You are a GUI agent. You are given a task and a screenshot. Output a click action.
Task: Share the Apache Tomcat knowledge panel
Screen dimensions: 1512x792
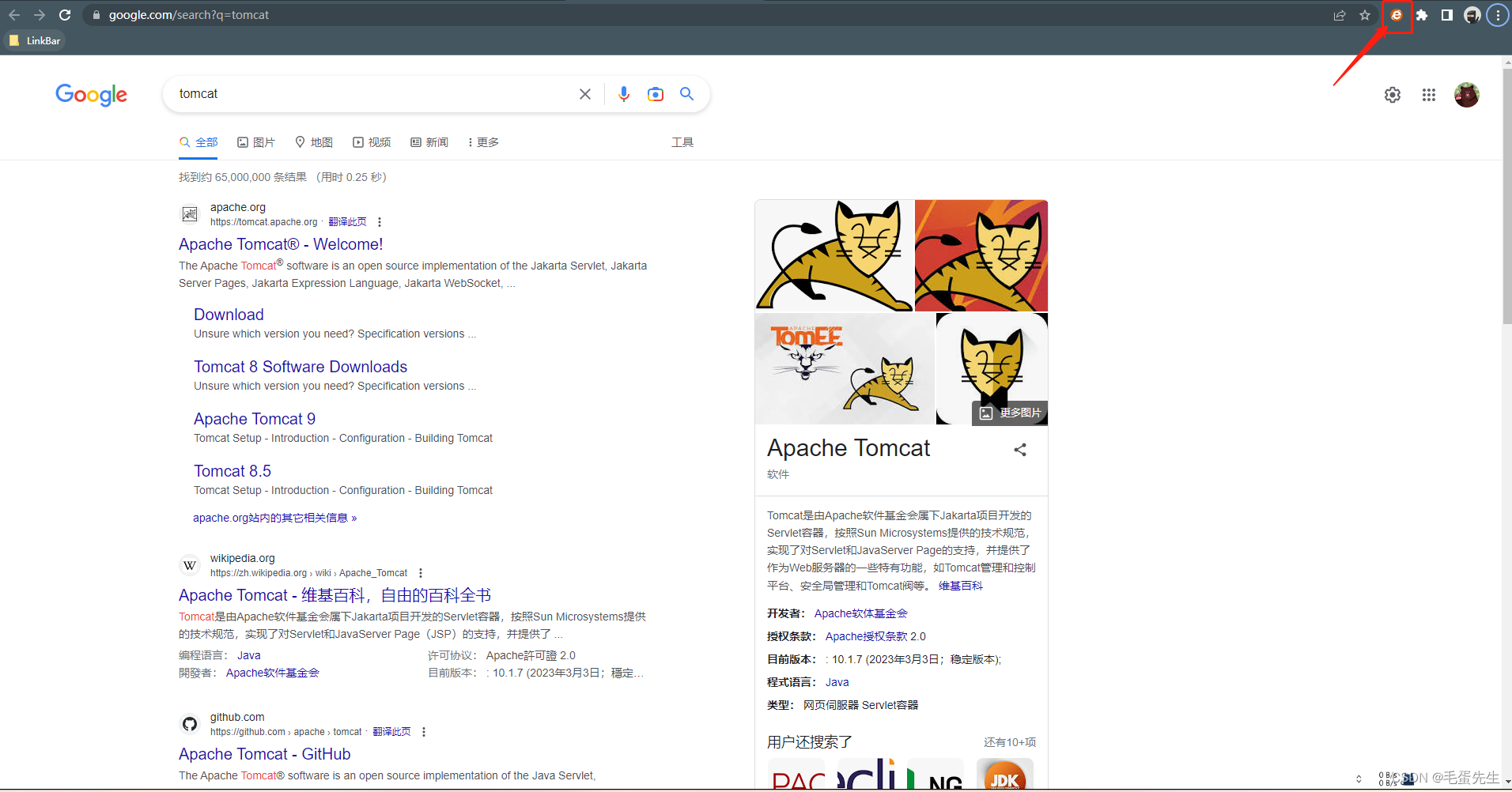[x=1020, y=450]
